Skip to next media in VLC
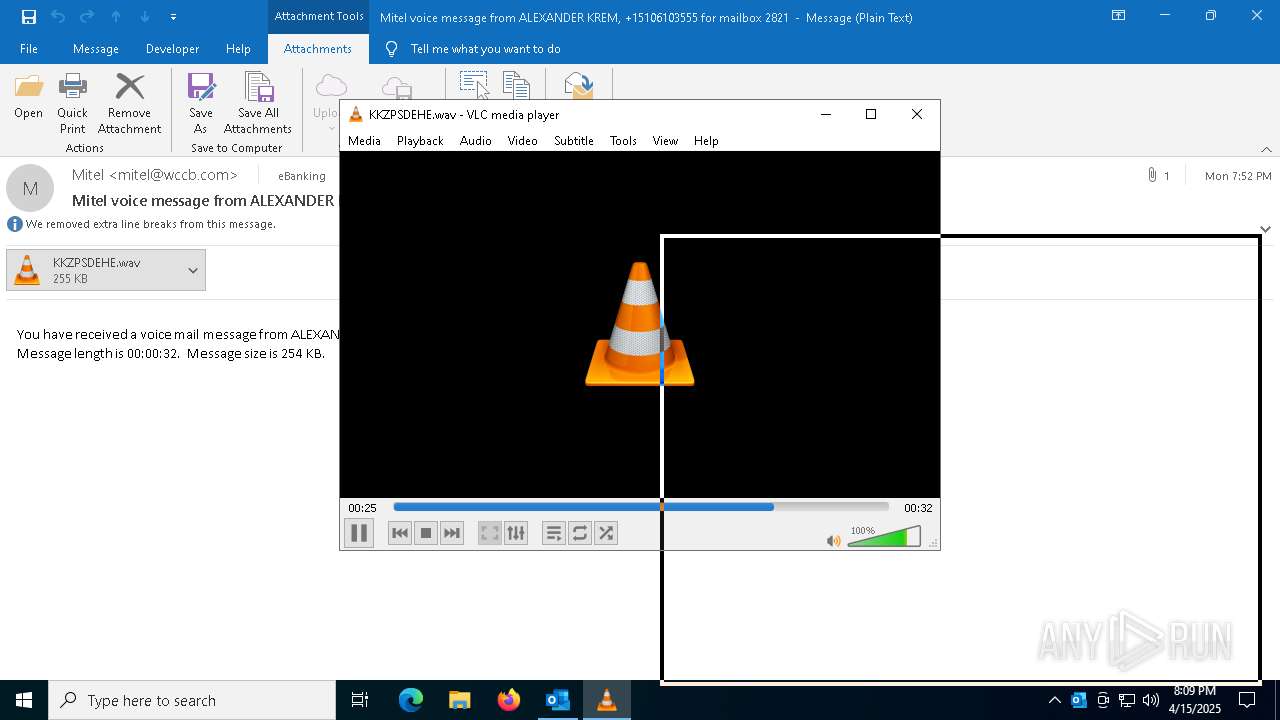Image resolution: width=1280 pixels, height=720 pixels. point(451,533)
